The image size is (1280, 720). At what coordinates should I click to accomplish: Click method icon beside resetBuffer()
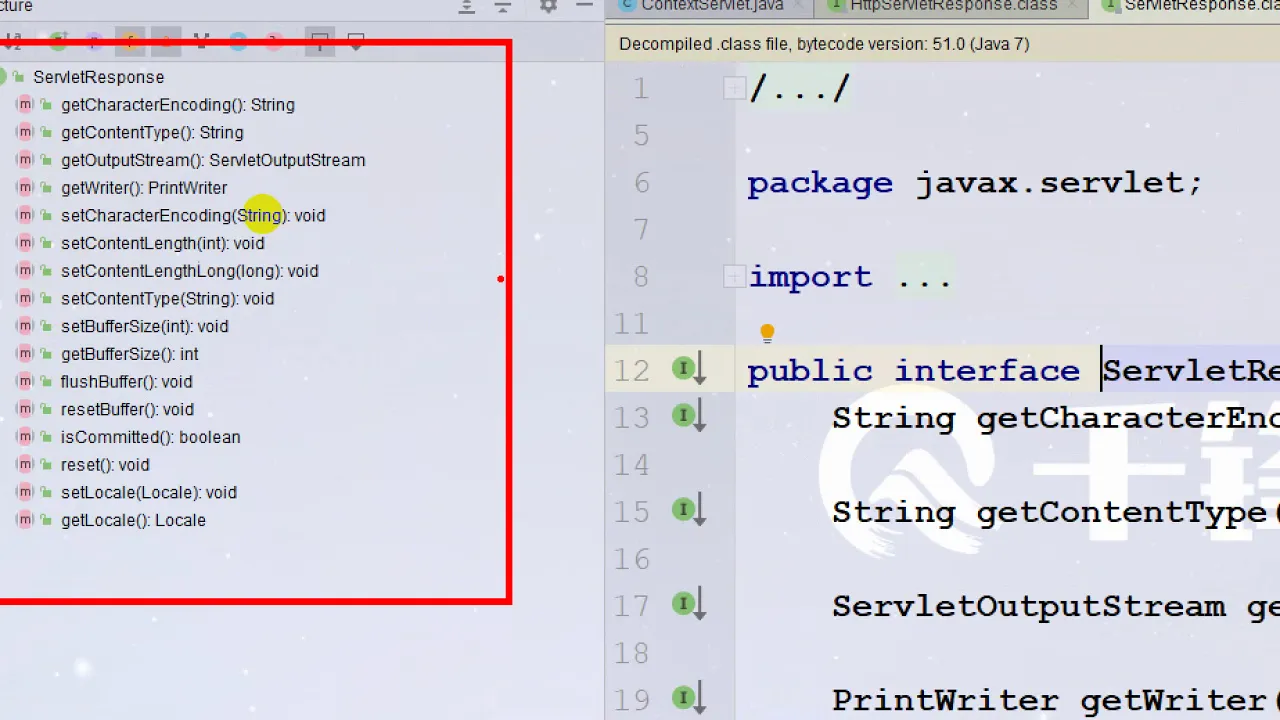point(25,409)
